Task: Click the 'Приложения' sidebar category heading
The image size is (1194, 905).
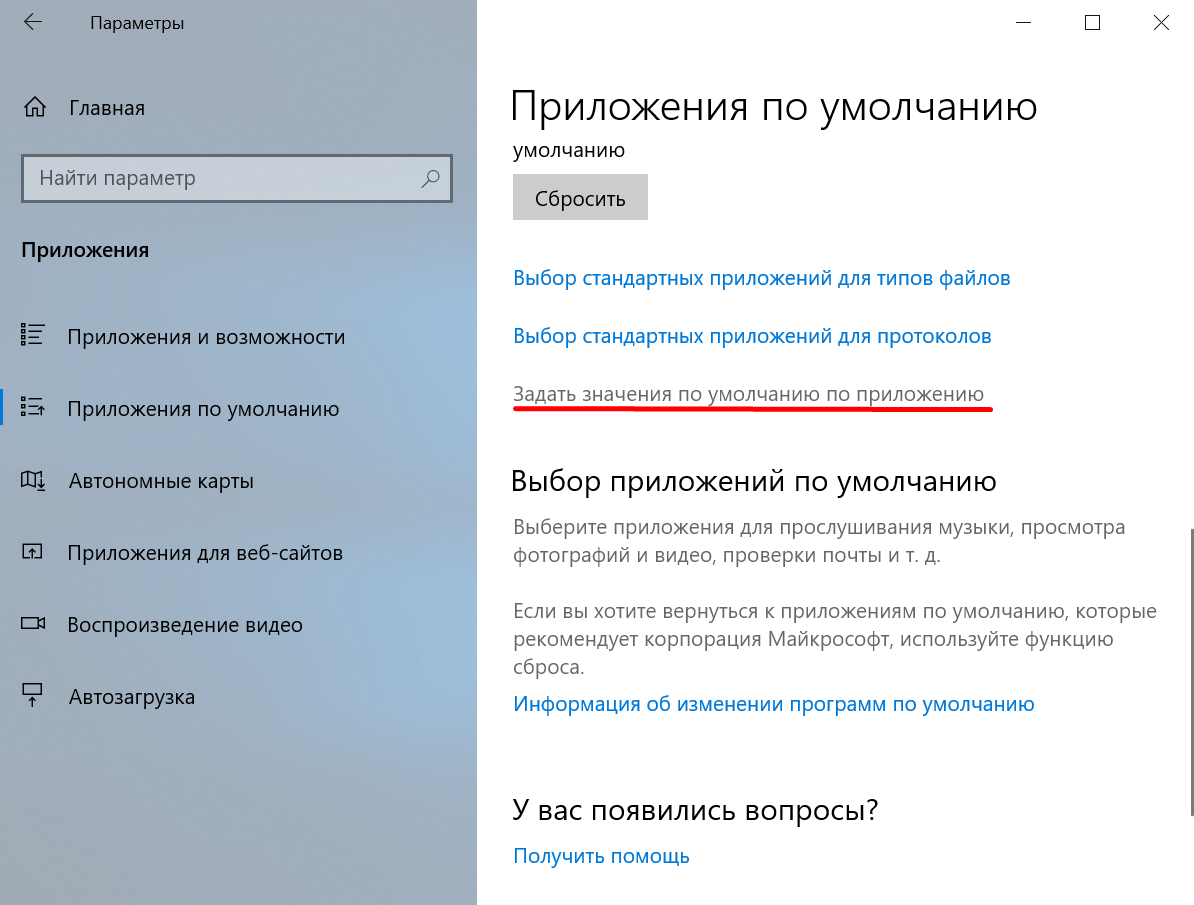Action: [85, 250]
